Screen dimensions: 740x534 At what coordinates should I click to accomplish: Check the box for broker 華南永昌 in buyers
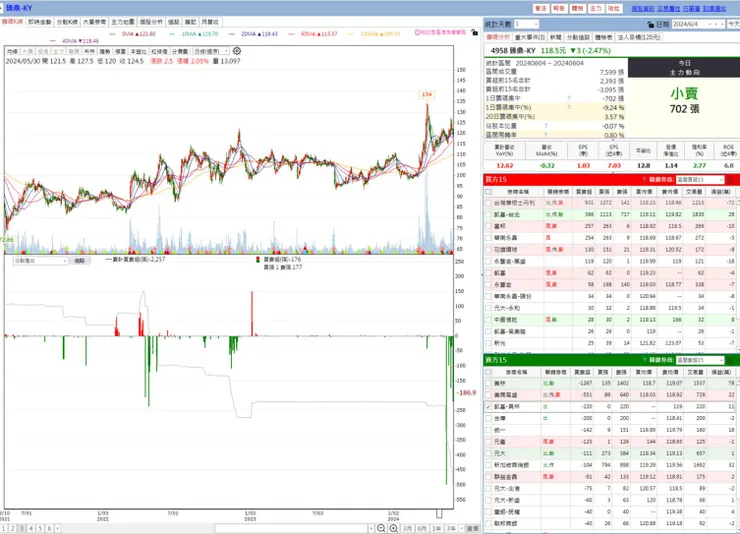[488, 238]
